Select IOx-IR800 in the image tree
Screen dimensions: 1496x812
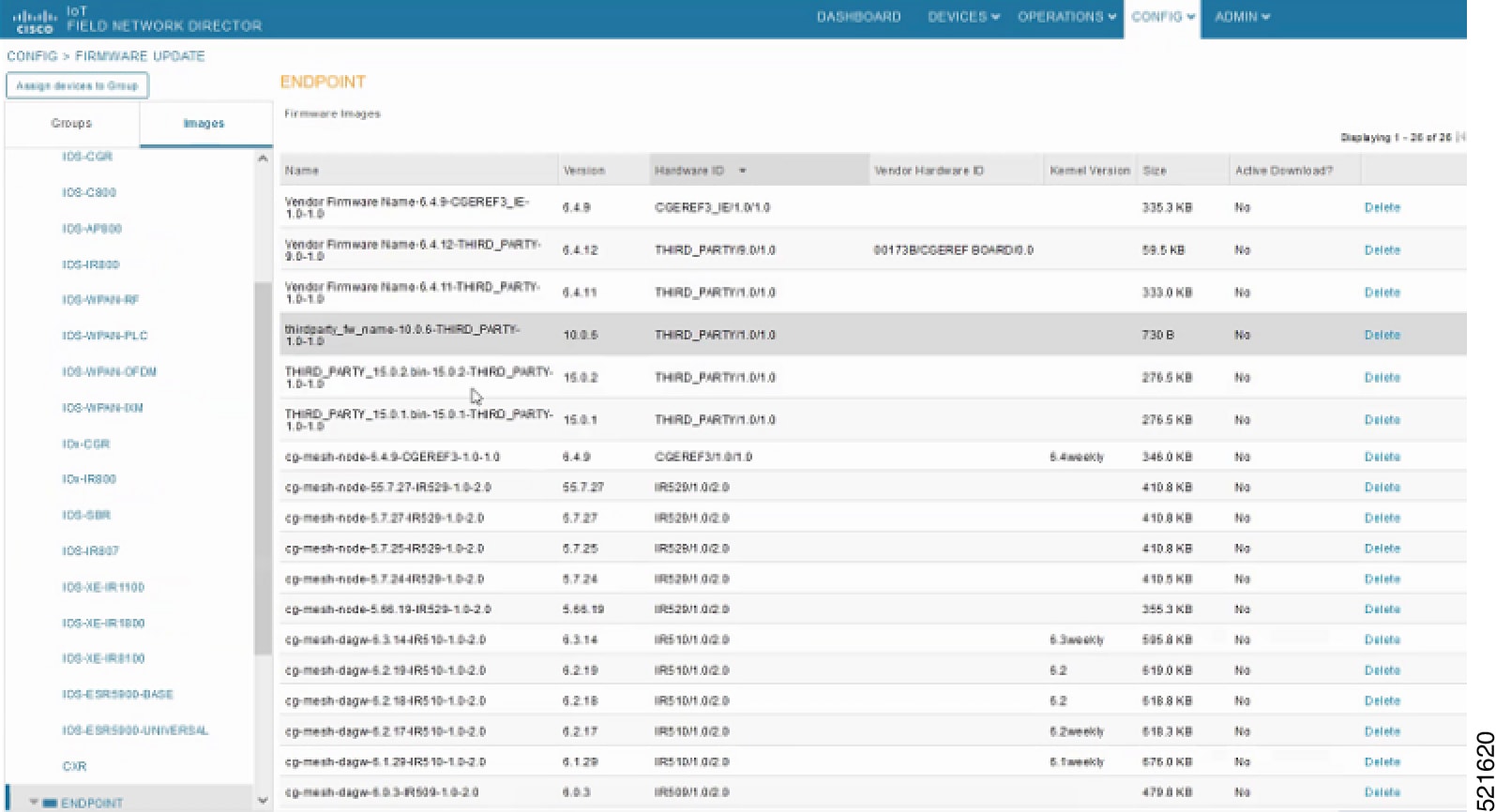(x=89, y=479)
